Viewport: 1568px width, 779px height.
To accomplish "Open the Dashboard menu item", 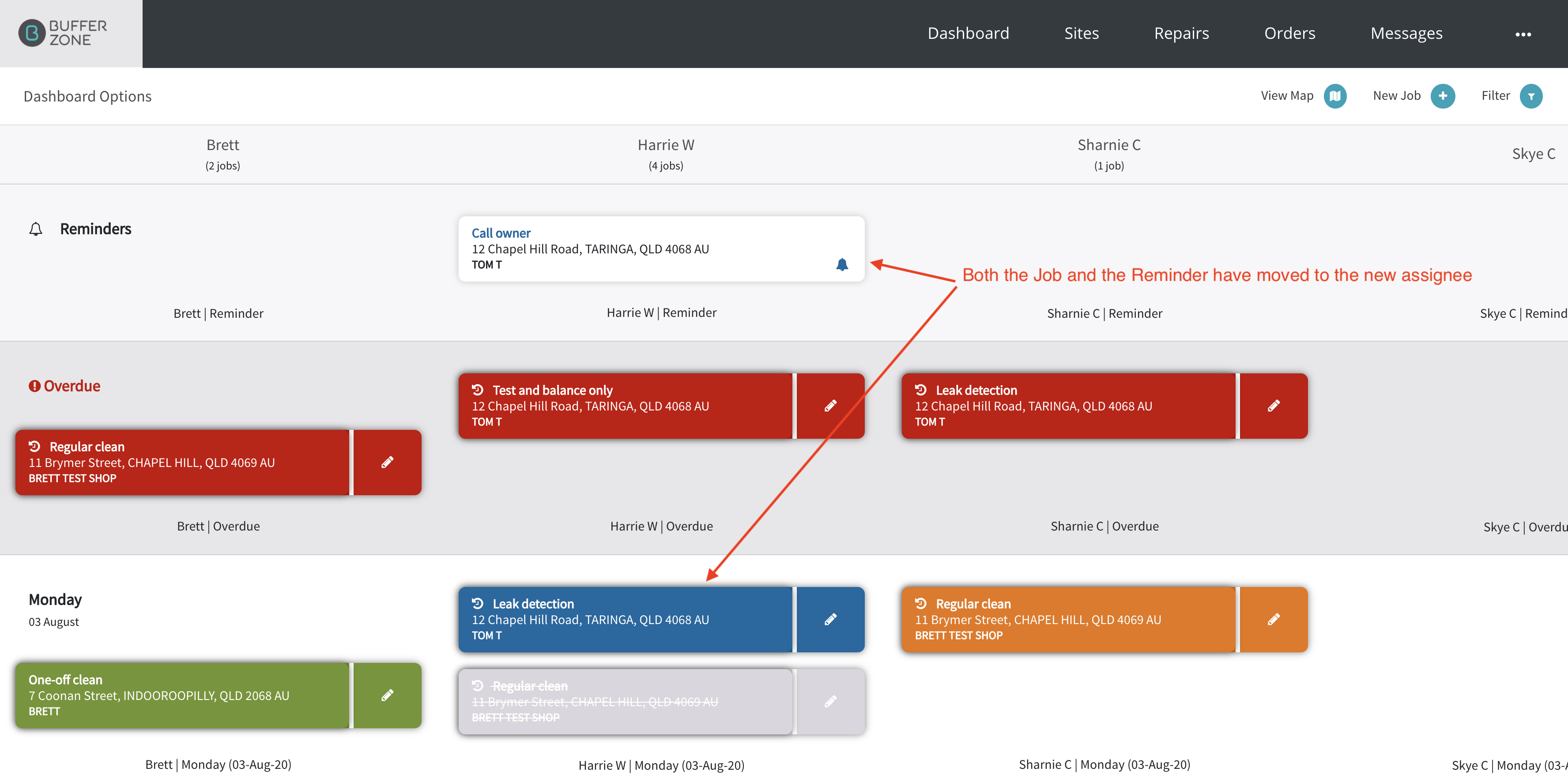I will tap(968, 34).
